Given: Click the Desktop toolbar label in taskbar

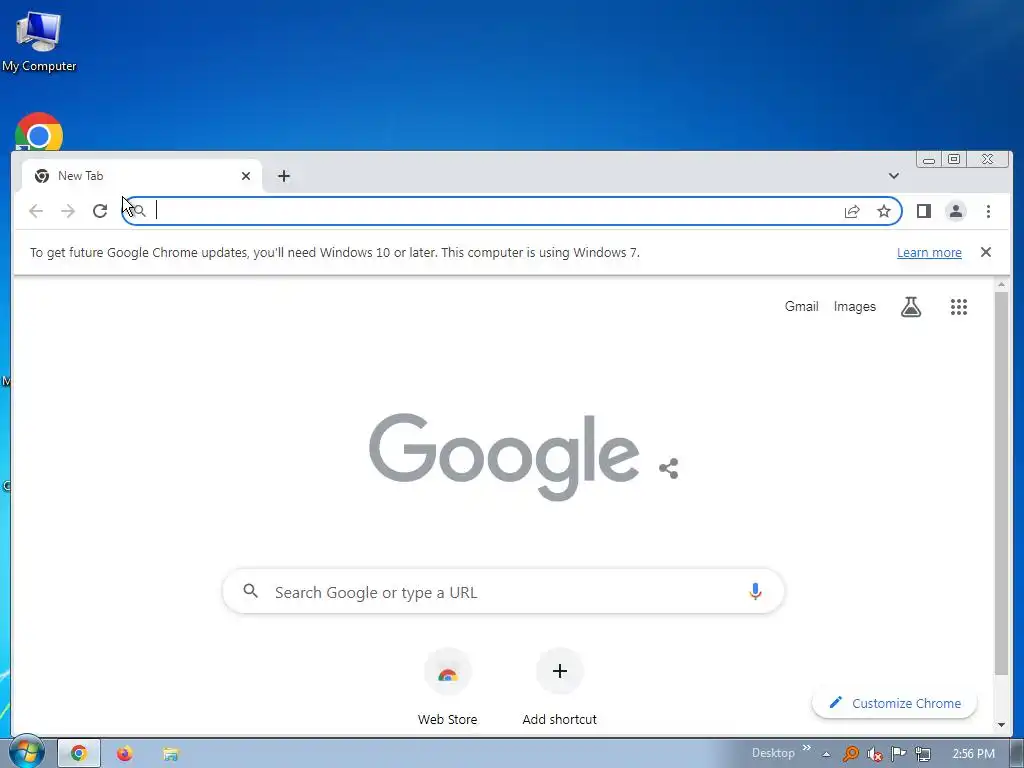Looking at the screenshot, I should tap(773, 753).
